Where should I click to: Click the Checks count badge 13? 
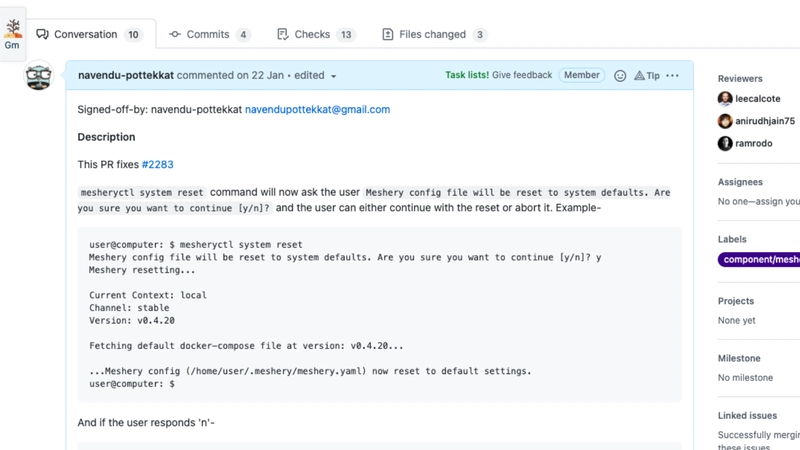click(x=346, y=35)
